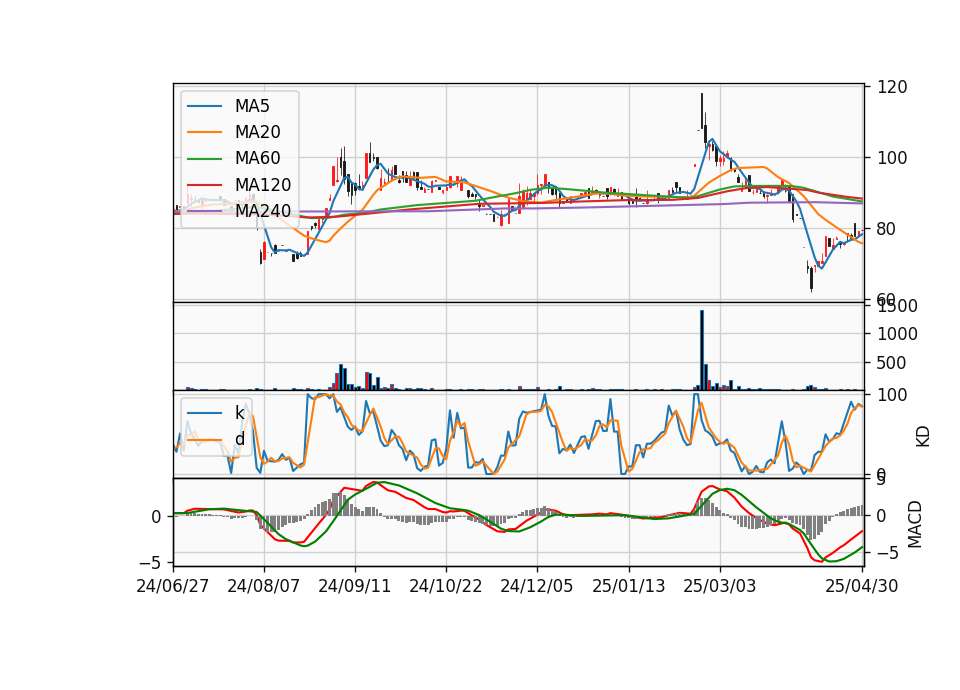Click the 24/06/27 date axis label
960x690 pixels.
pyautogui.click(x=173, y=586)
